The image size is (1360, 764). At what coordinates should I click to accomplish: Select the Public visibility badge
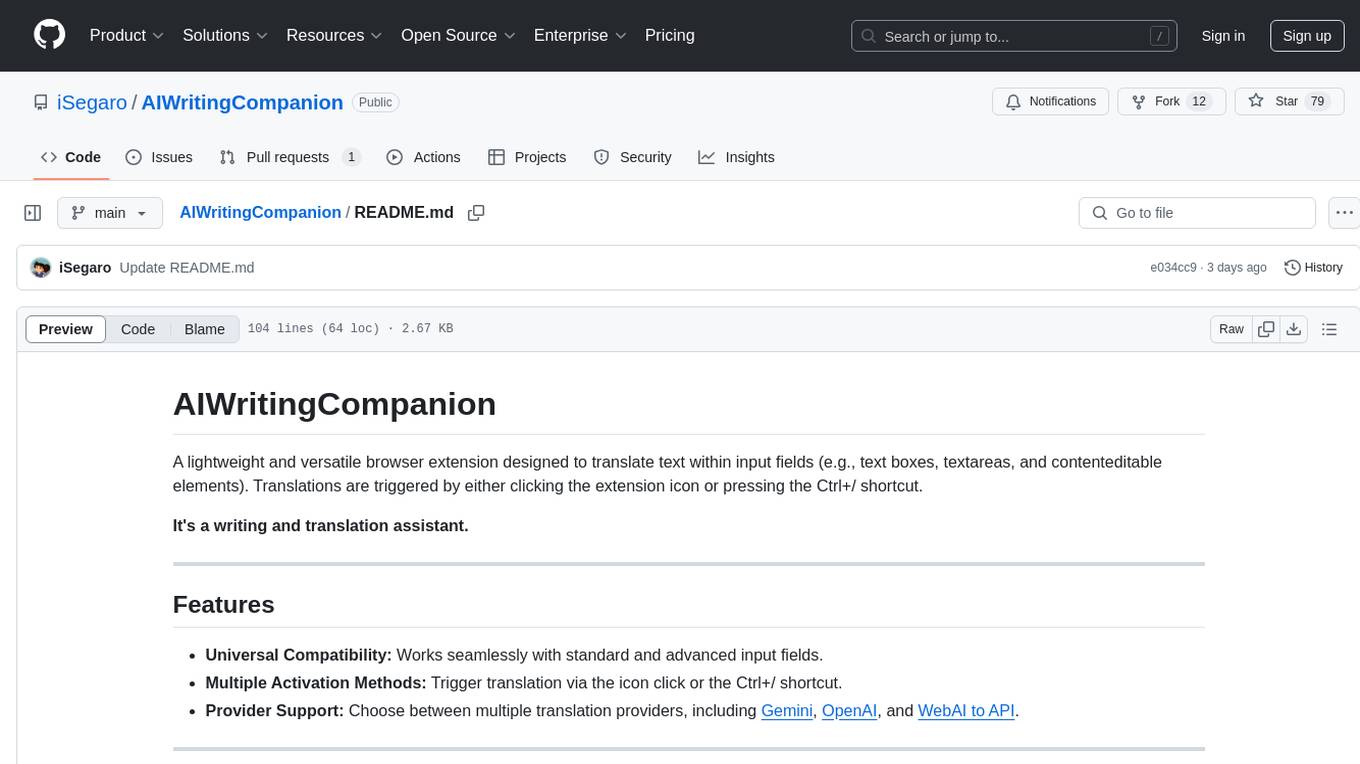click(375, 102)
